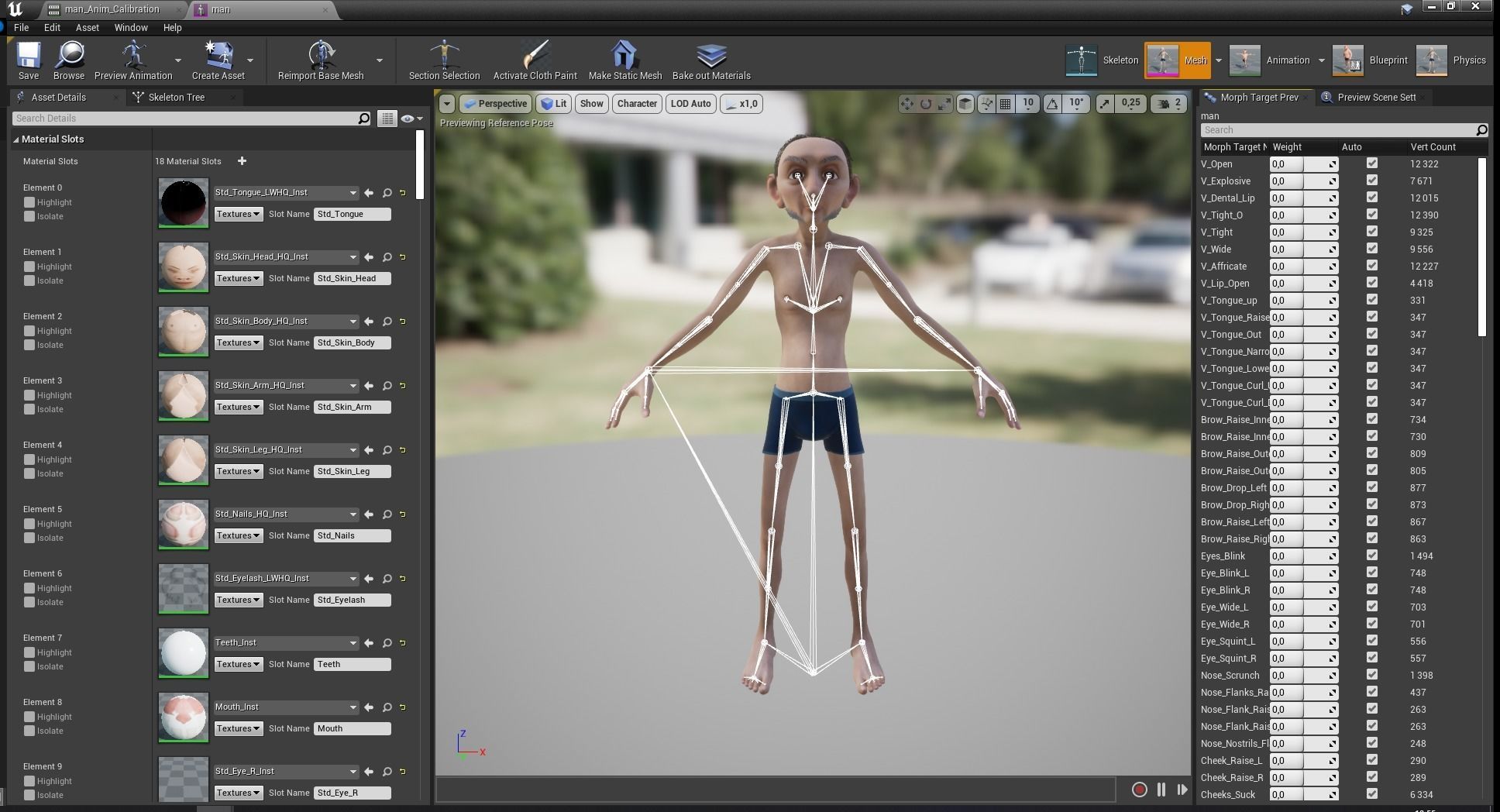The height and width of the screenshot is (812, 1500).
Task: Pause the preview playback
Action: [1161, 790]
